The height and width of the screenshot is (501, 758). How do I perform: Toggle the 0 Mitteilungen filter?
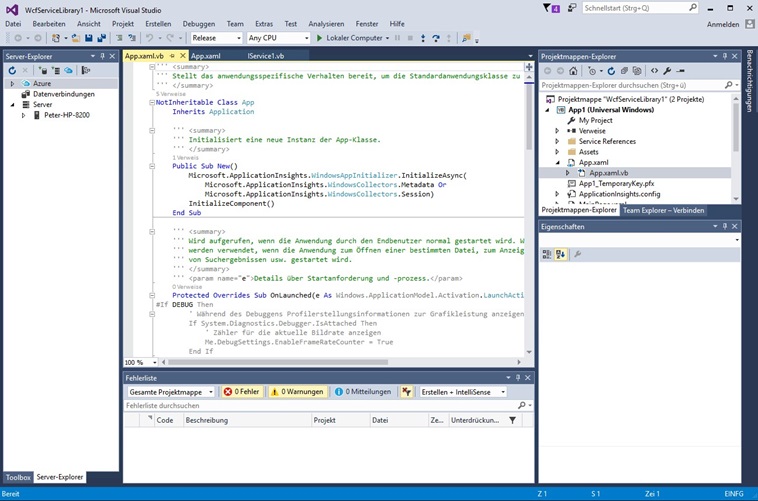362,392
